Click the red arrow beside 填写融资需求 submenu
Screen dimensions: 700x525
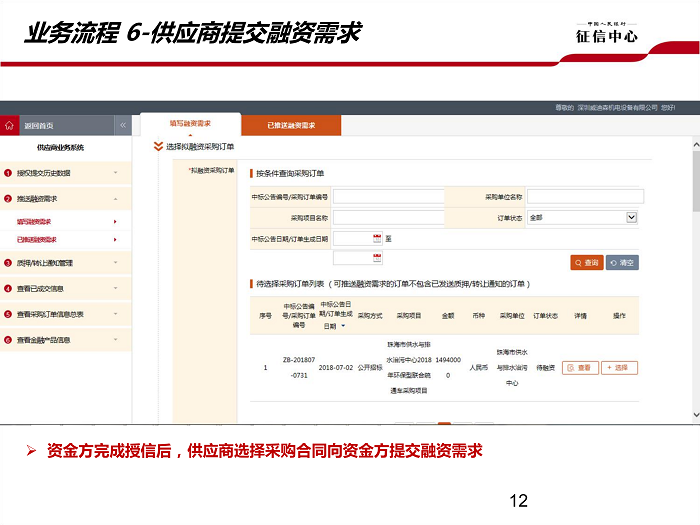(115, 221)
